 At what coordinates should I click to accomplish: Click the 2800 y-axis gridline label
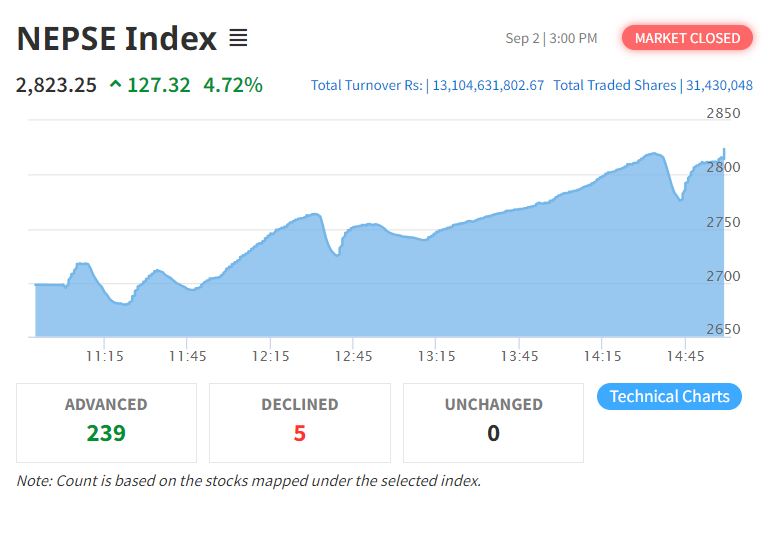click(723, 167)
